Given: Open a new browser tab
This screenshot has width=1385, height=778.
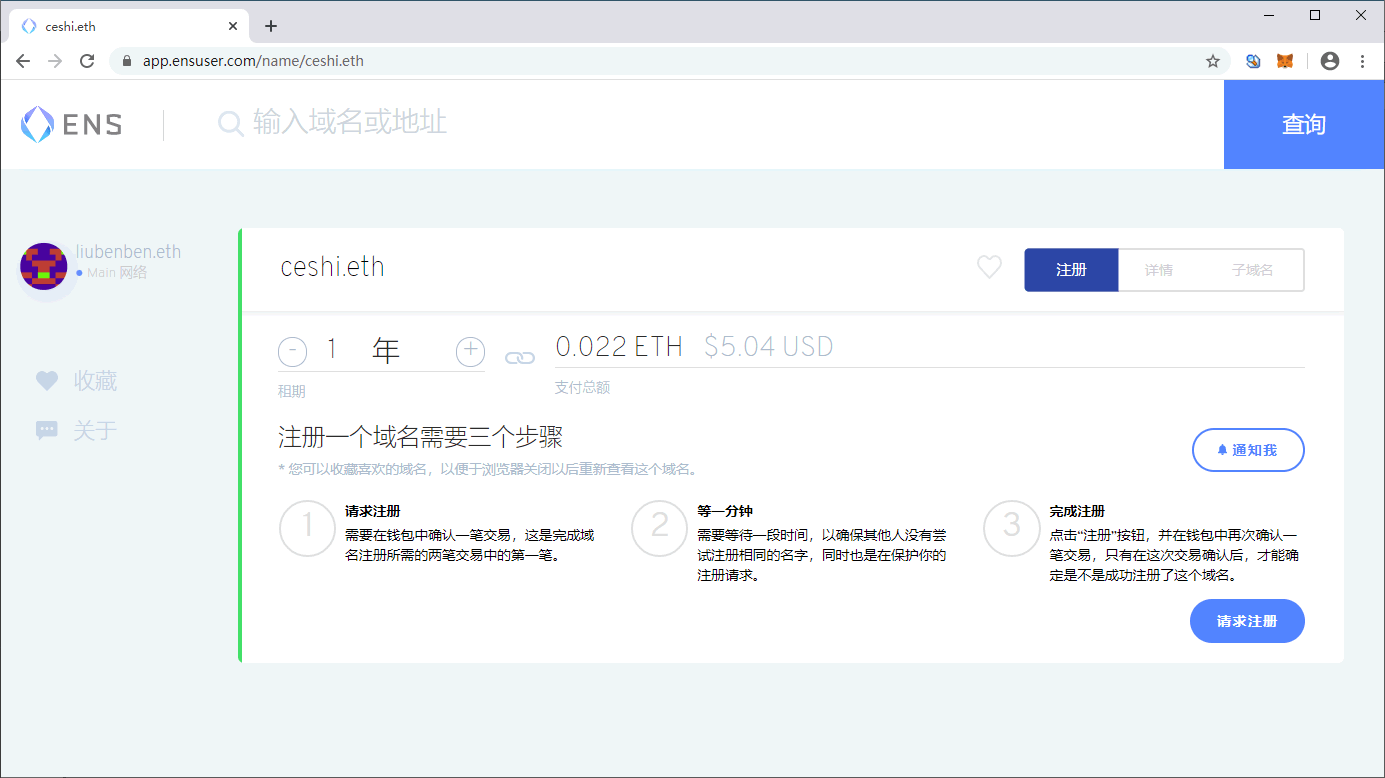Looking at the screenshot, I should click(270, 26).
